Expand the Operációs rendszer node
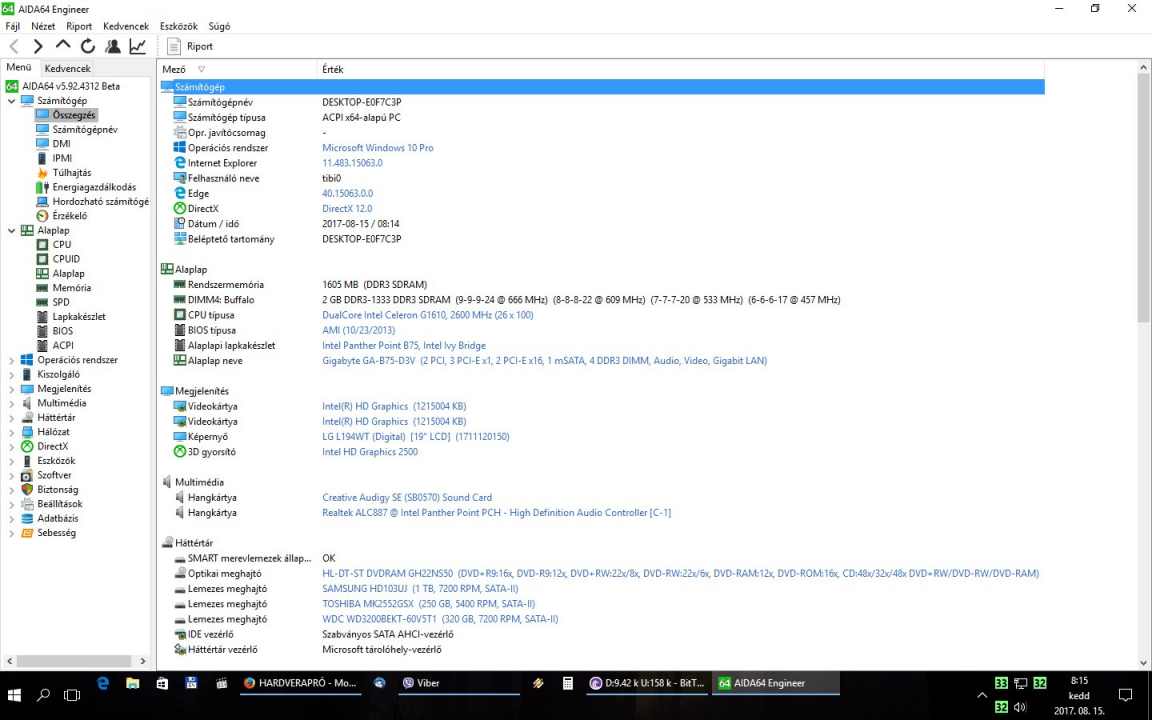 12,360
